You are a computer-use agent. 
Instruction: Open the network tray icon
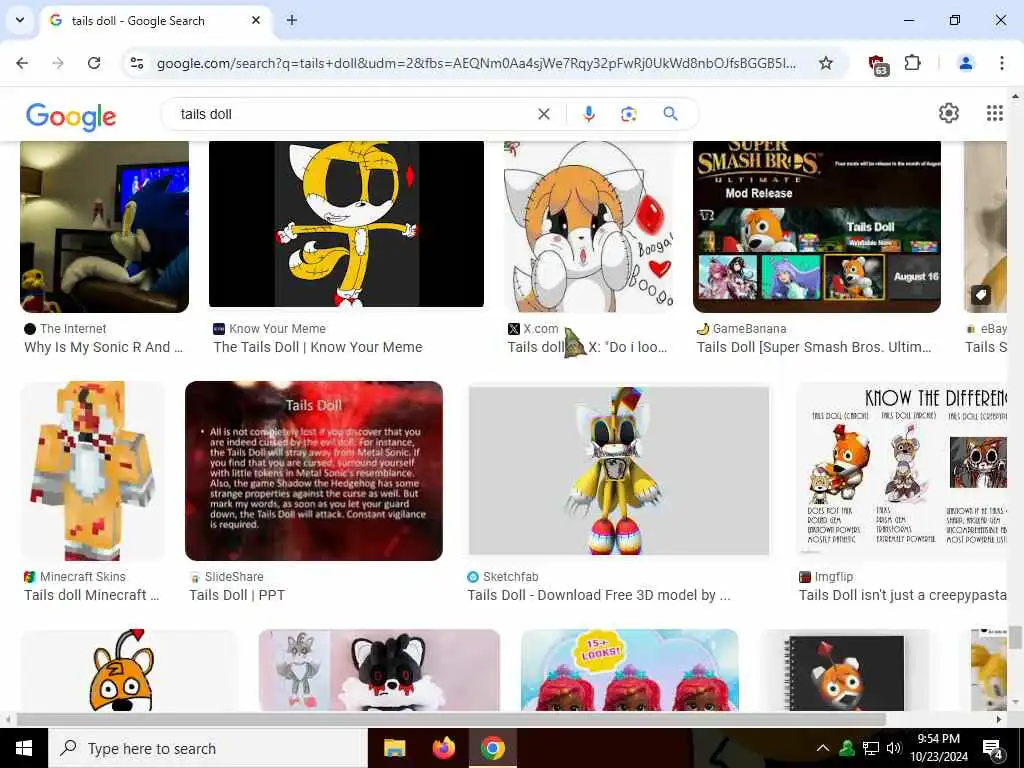870,748
